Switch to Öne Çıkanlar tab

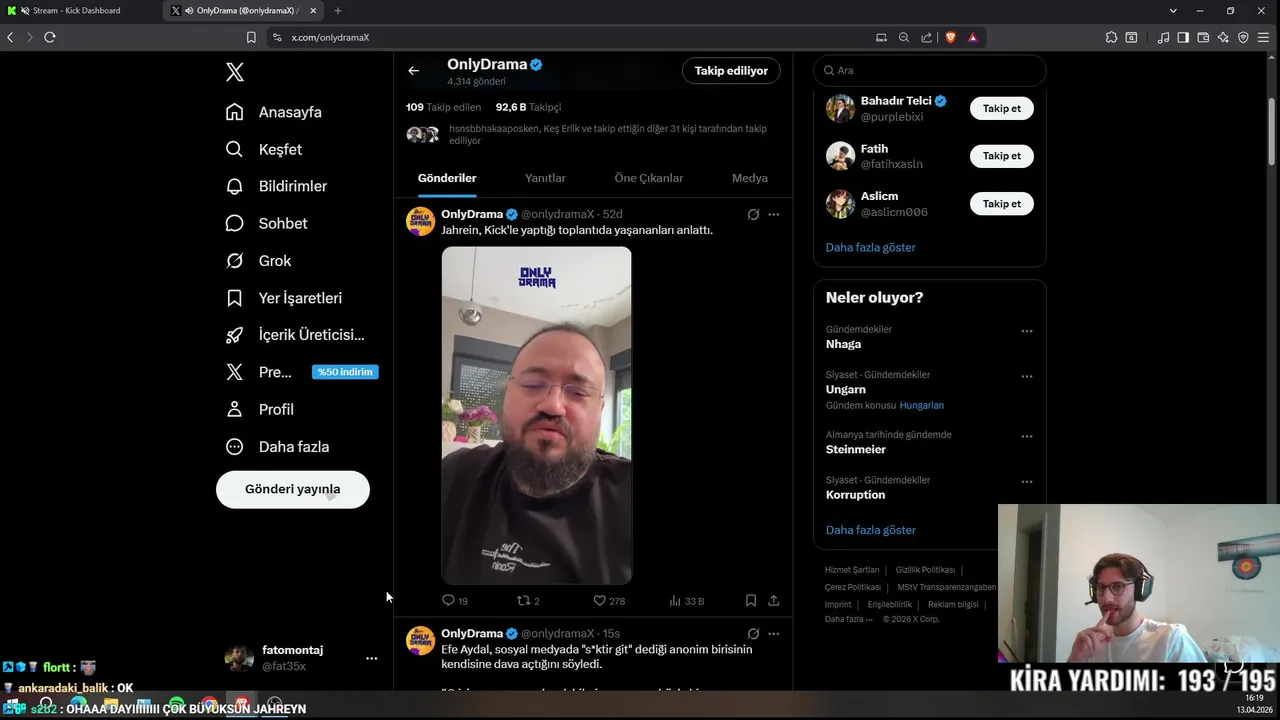[x=649, y=178]
